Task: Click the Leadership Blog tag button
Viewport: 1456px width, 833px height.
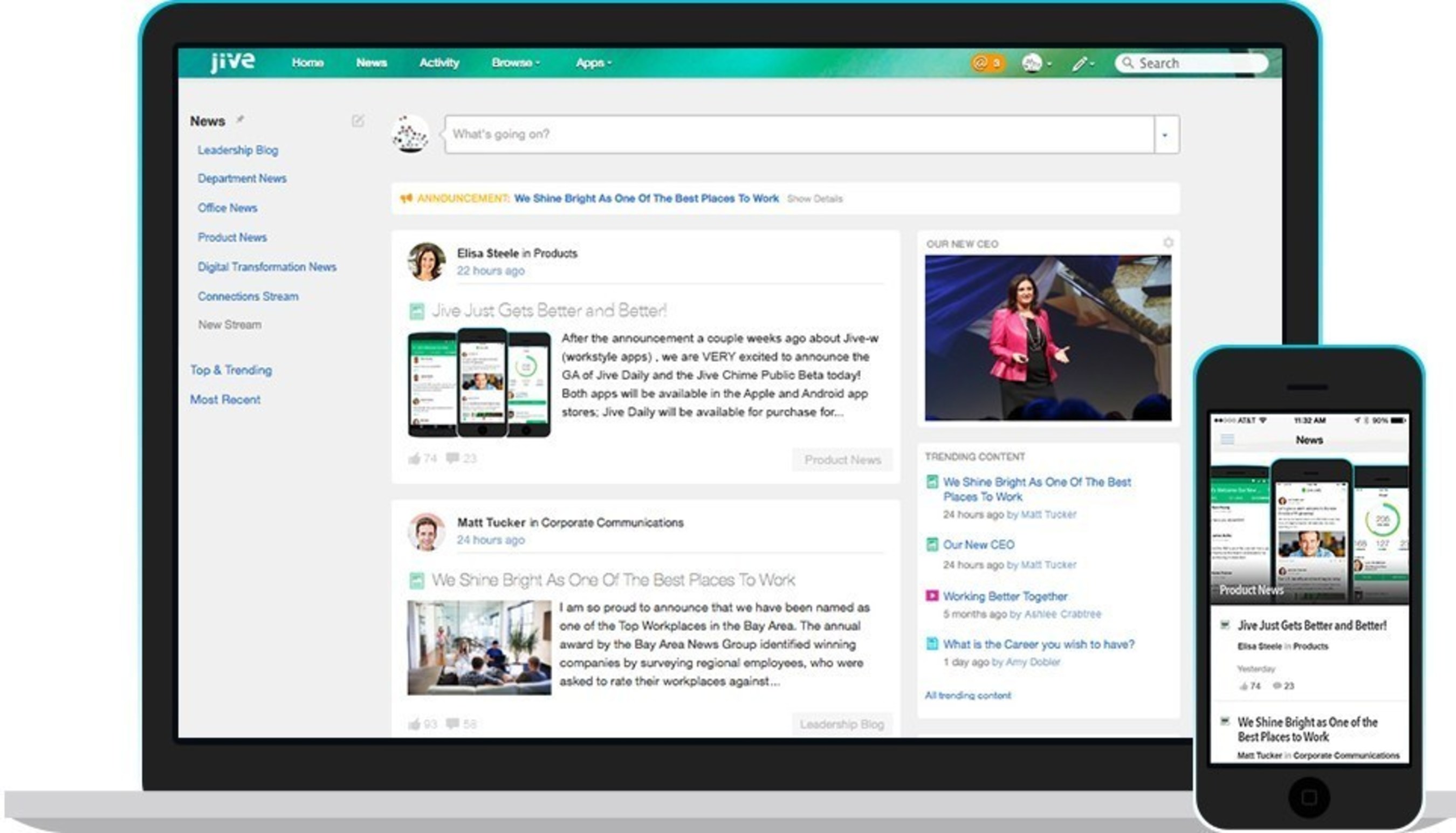Action: (x=842, y=724)
